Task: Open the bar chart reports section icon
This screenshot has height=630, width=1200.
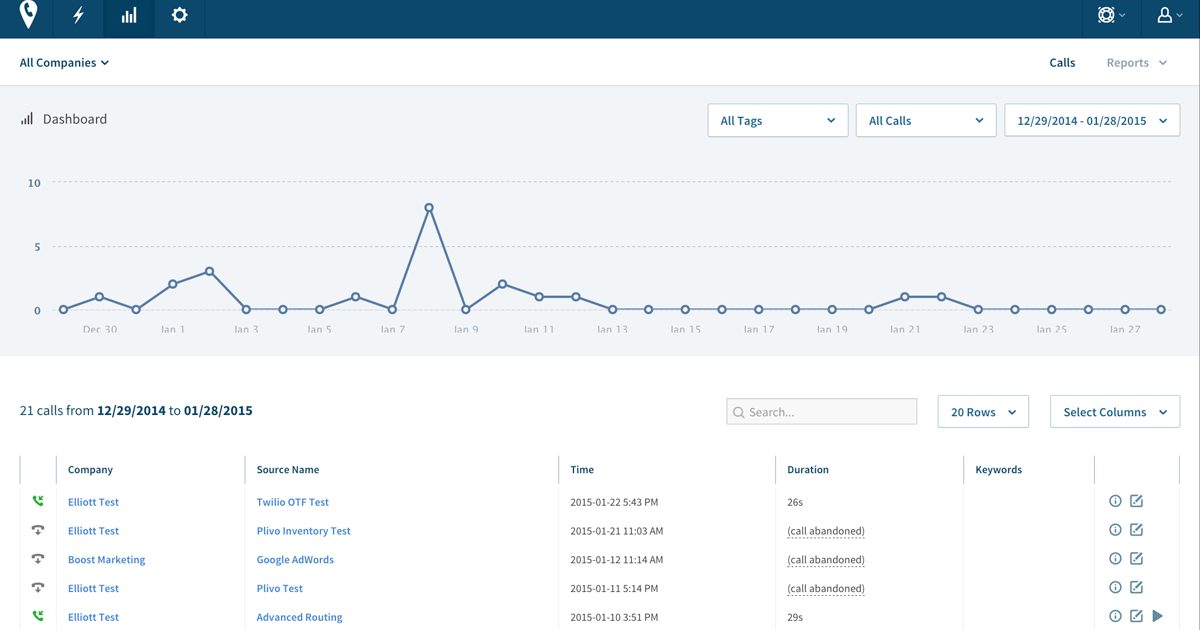Action: (128, 16)
